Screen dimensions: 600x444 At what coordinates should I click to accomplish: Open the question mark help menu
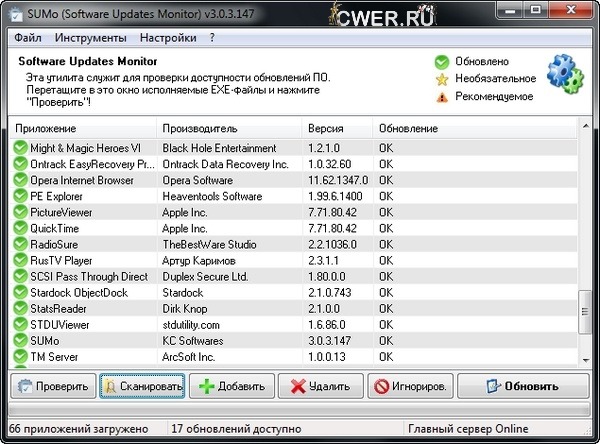coord(212,38)
